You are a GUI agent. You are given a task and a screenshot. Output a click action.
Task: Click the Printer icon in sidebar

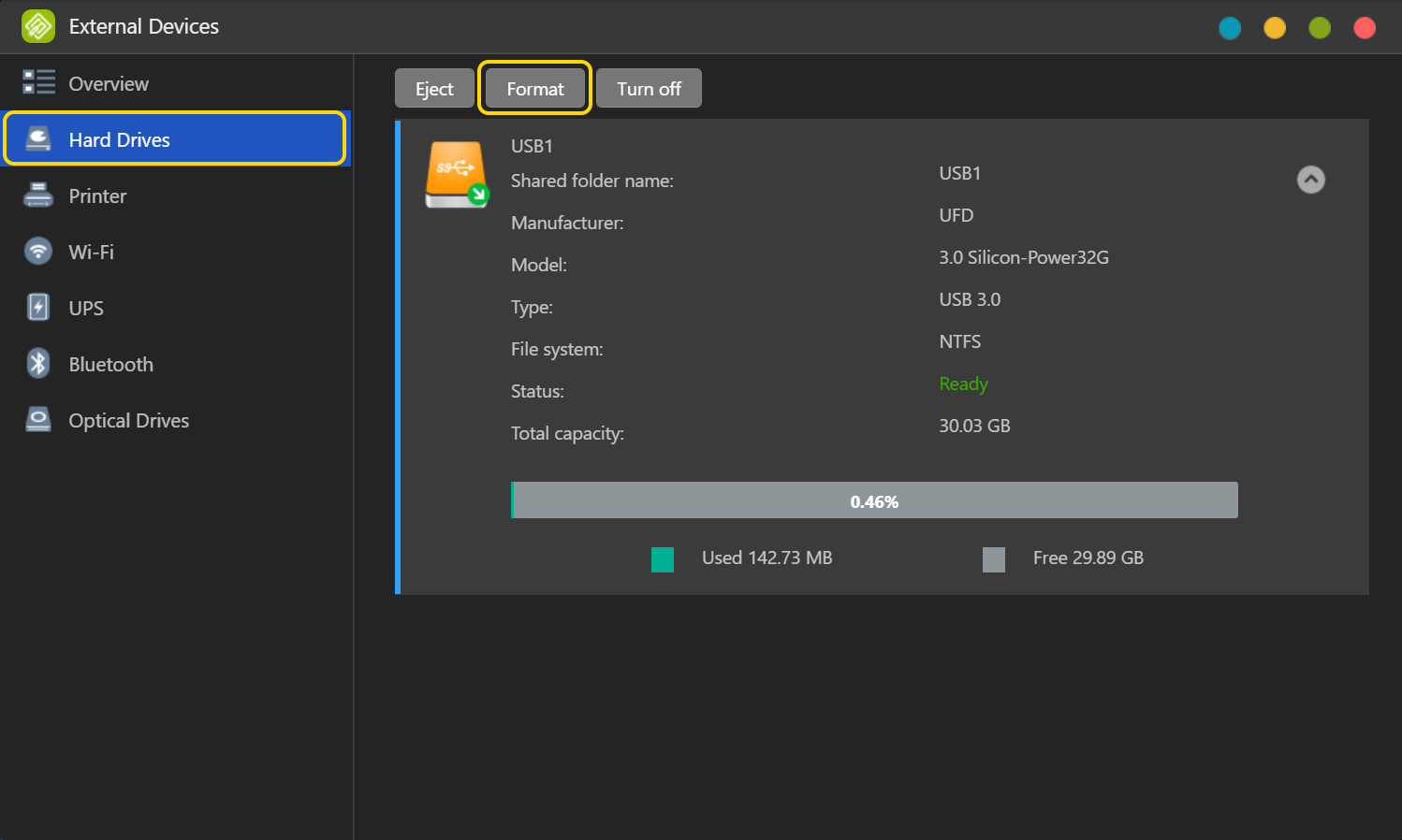[38, 196]
